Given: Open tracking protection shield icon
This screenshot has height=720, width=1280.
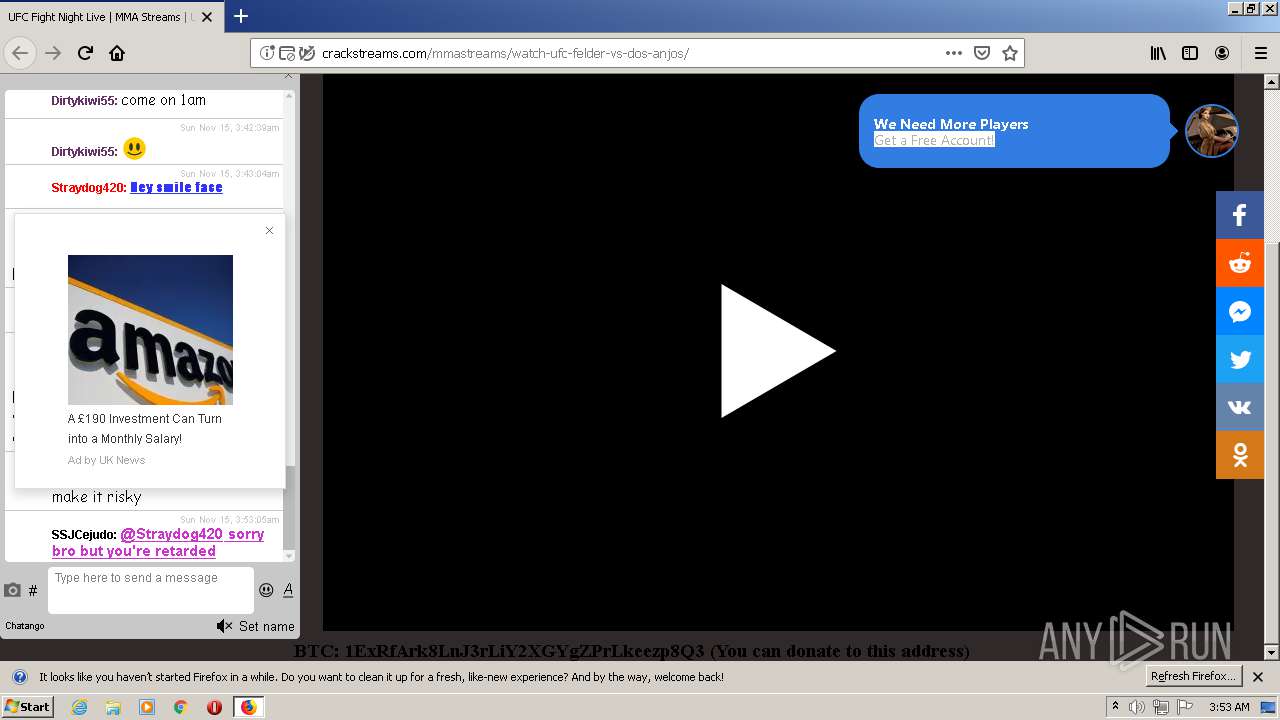Looking at the screenshot, I should coord(306,53).
